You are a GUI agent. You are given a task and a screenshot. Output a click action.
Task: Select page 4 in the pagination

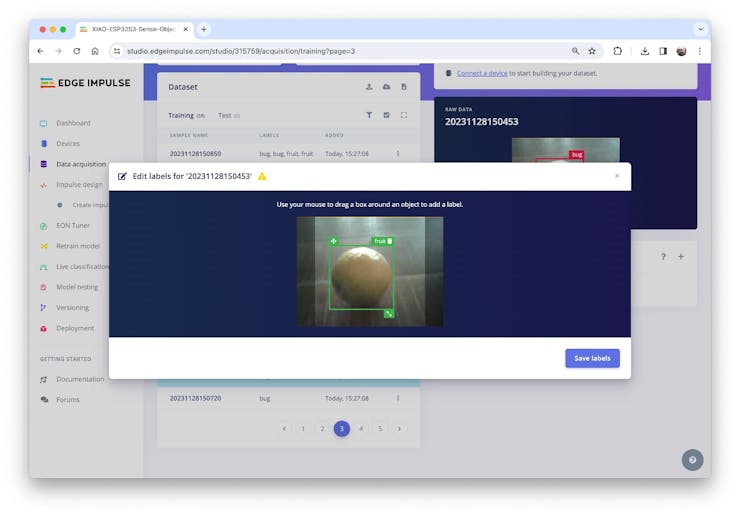[361, 429]
